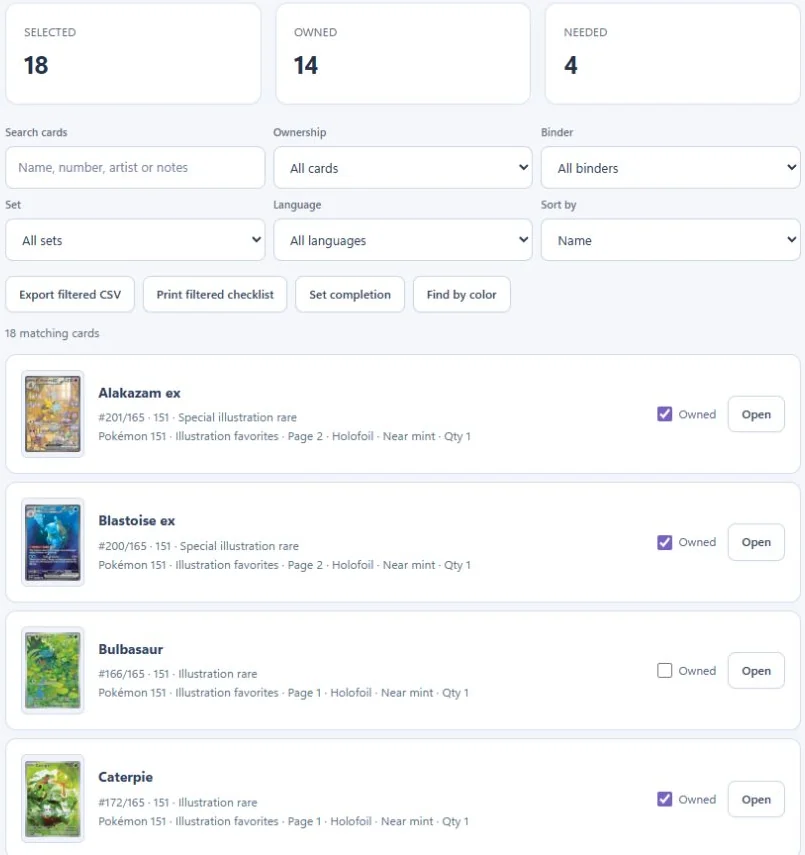The height and width of the screenshot is (855, 805).
Task: Click the Find by color button
Action: click(461, 294)
